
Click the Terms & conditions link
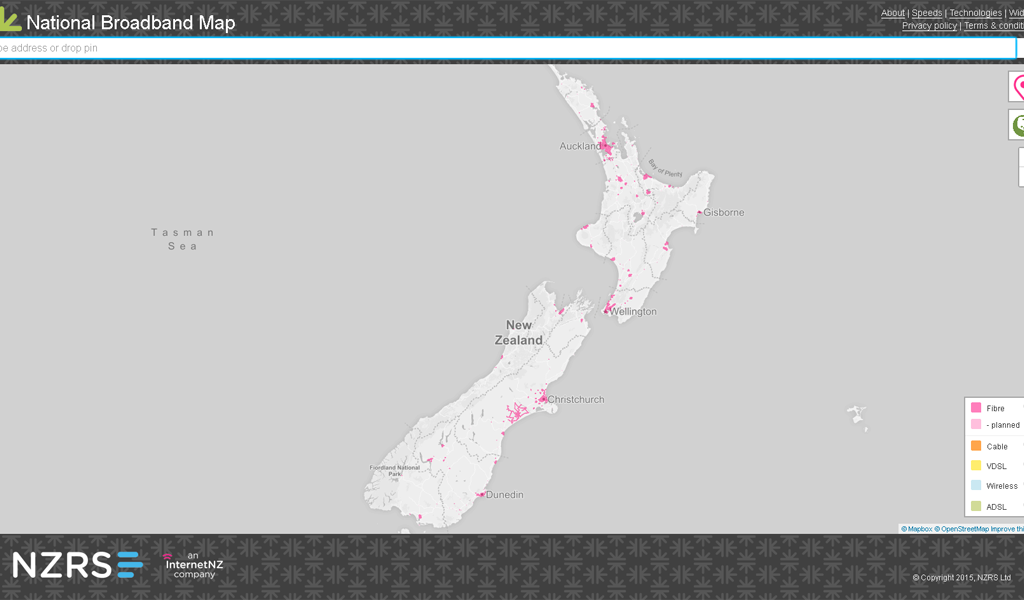click(994, 25)
